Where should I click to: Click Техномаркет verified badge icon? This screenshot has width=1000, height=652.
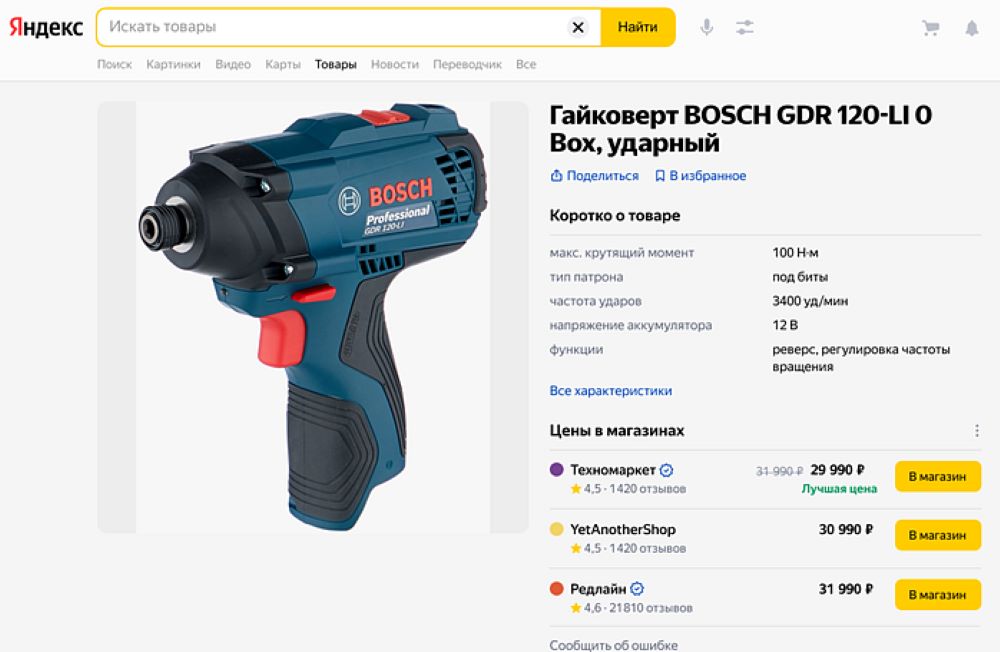pyautogui.click(x=666, y=470)
